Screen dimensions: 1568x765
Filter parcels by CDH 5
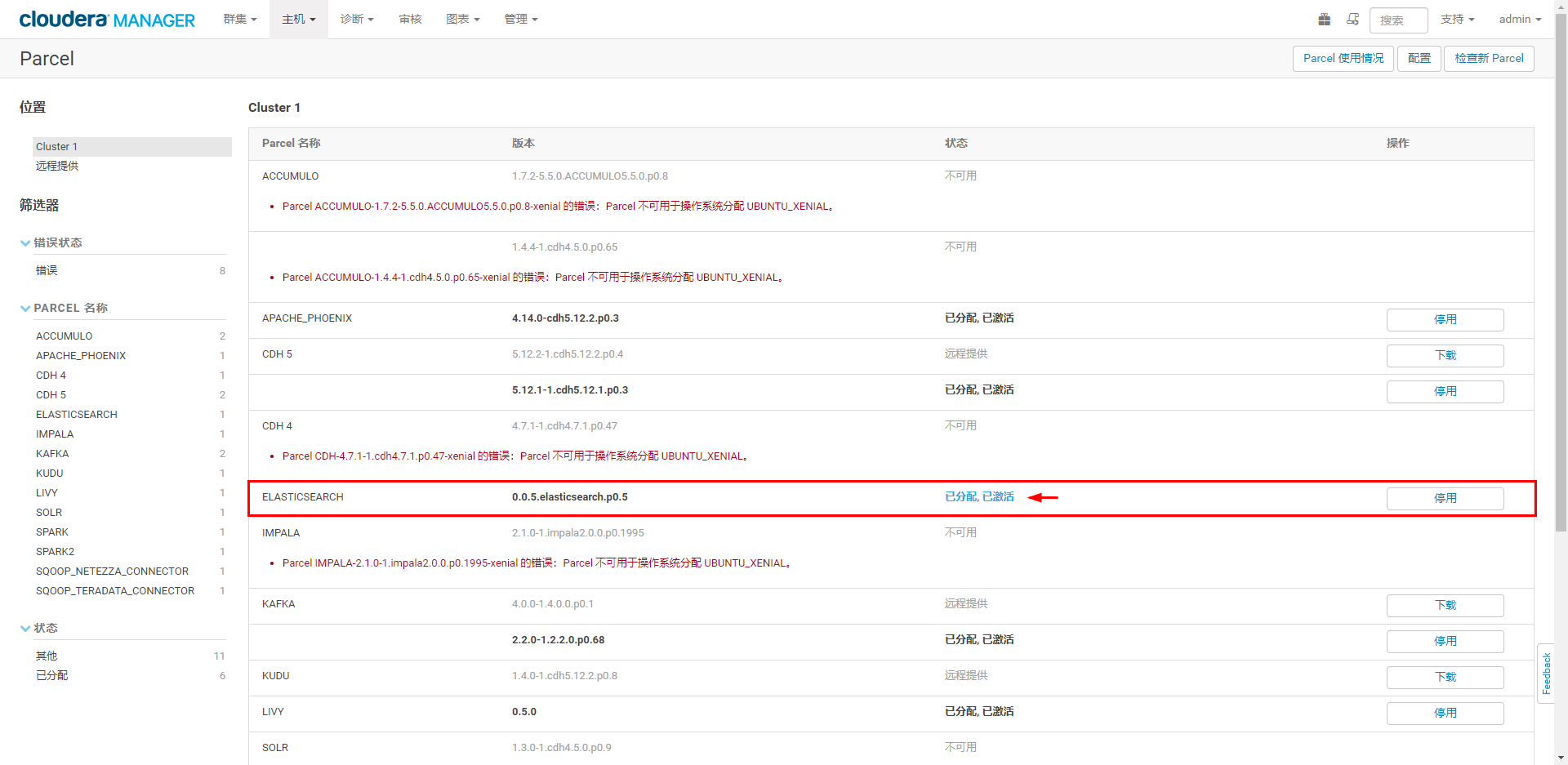click(x=51, y=395)
